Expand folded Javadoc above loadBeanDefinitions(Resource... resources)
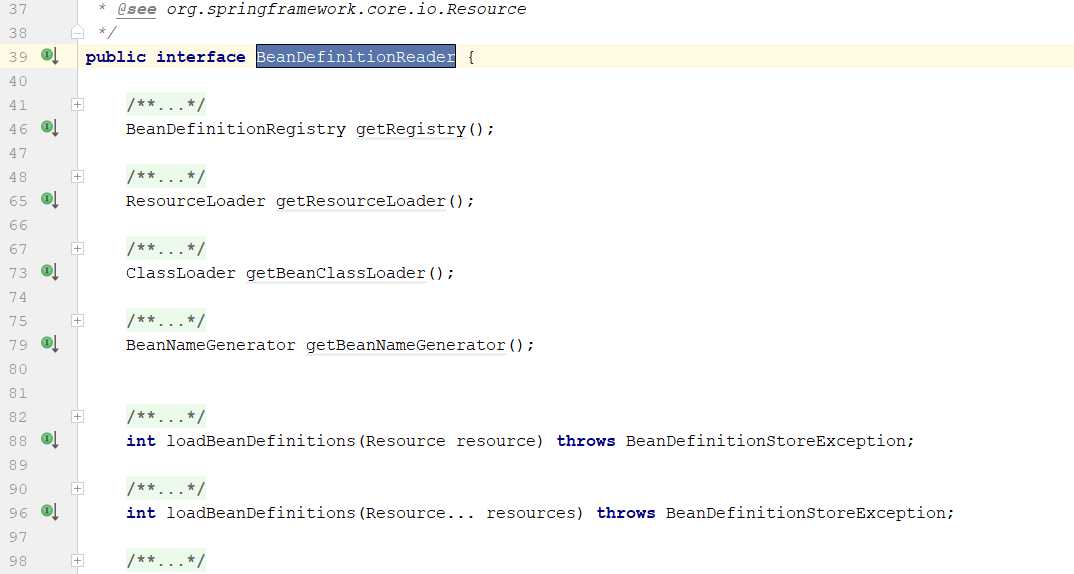The width and height of the screenshot is (1074, 574). [x=77, y=488]
